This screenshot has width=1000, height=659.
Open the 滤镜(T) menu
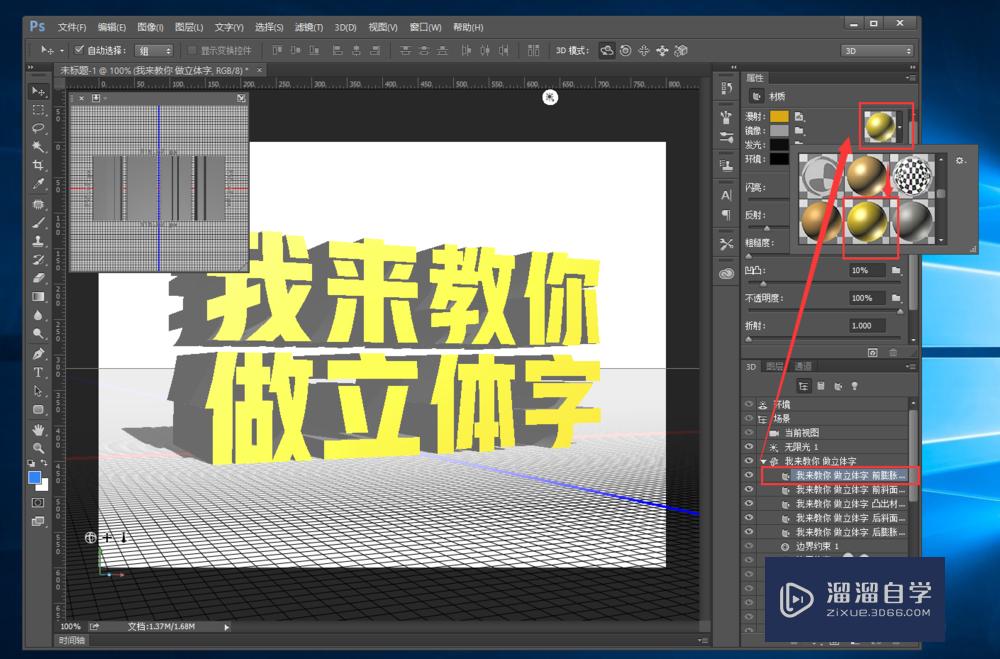[309, 27]
